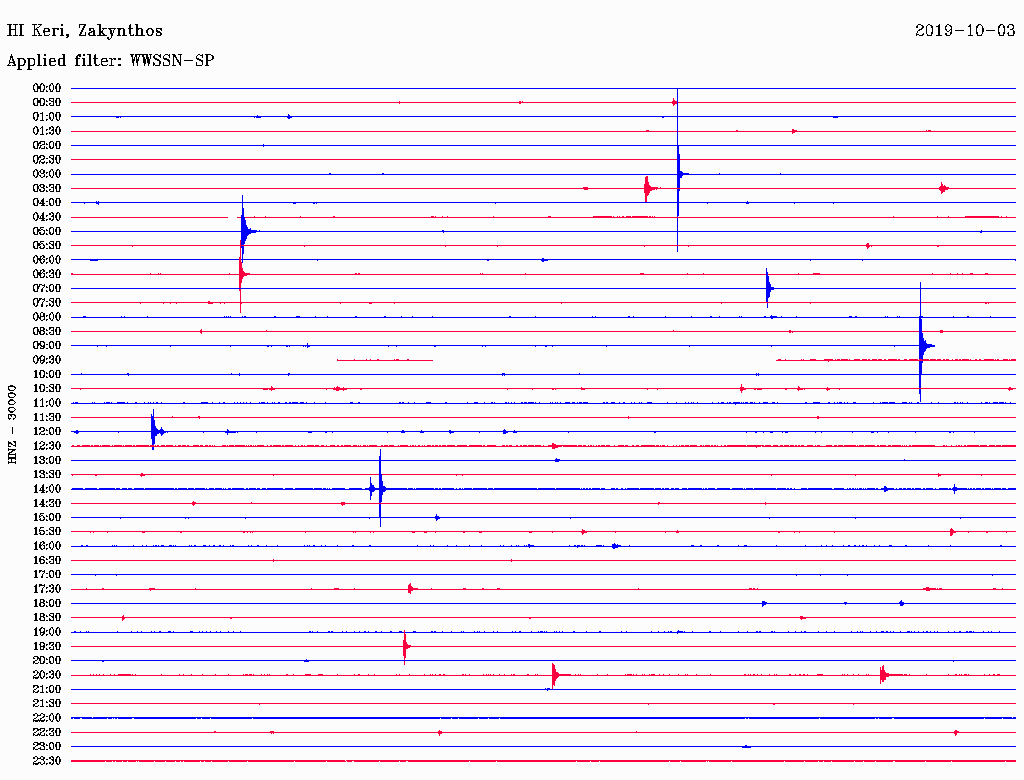Select the 22:00 time label
1024x780 pixels.
point(46,718)
